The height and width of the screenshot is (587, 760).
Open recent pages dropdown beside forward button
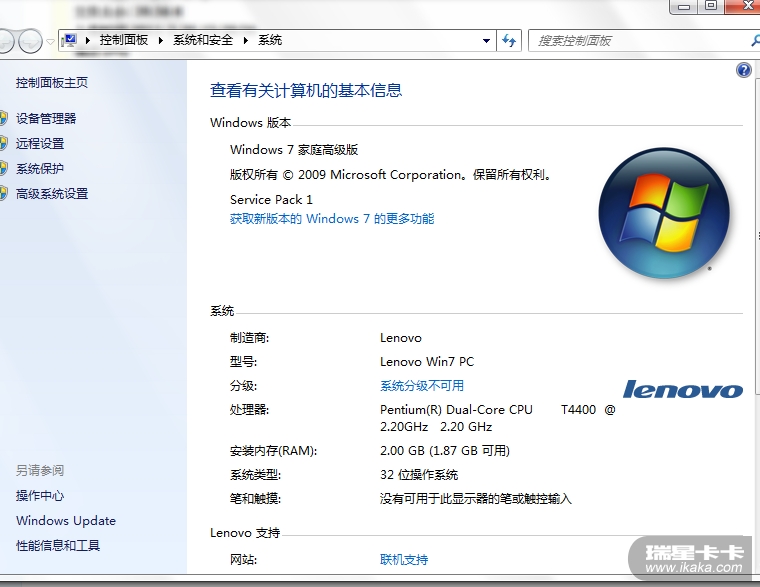pos(50,42)
